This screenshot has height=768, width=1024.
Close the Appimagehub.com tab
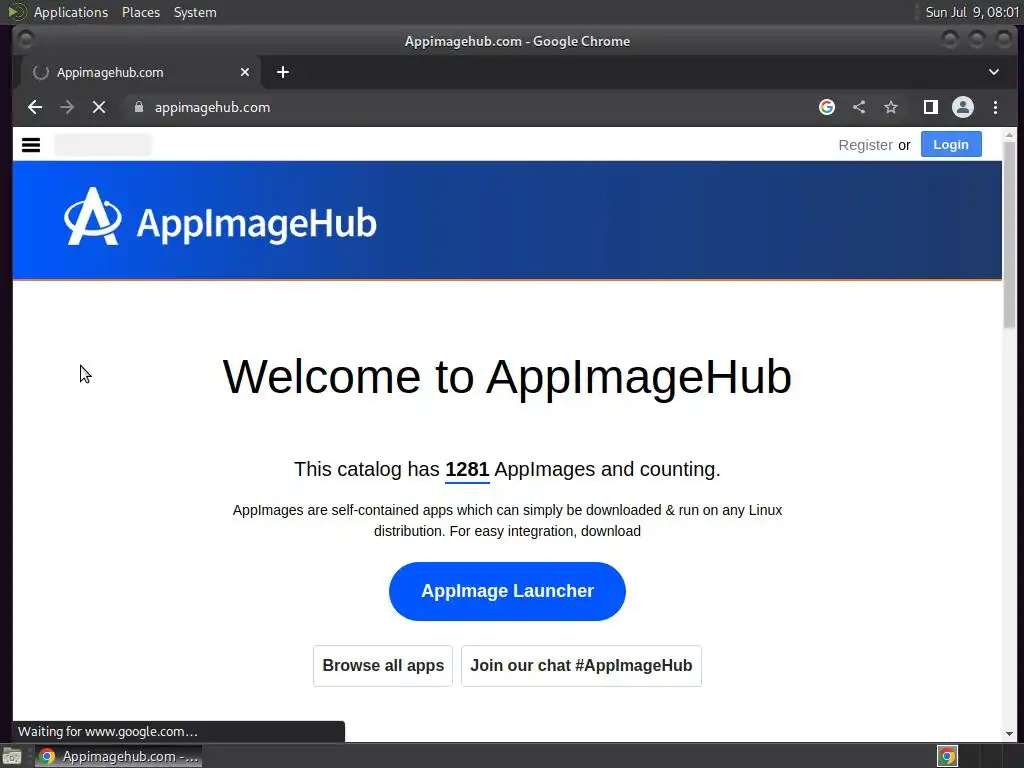[x=245, y=72]
